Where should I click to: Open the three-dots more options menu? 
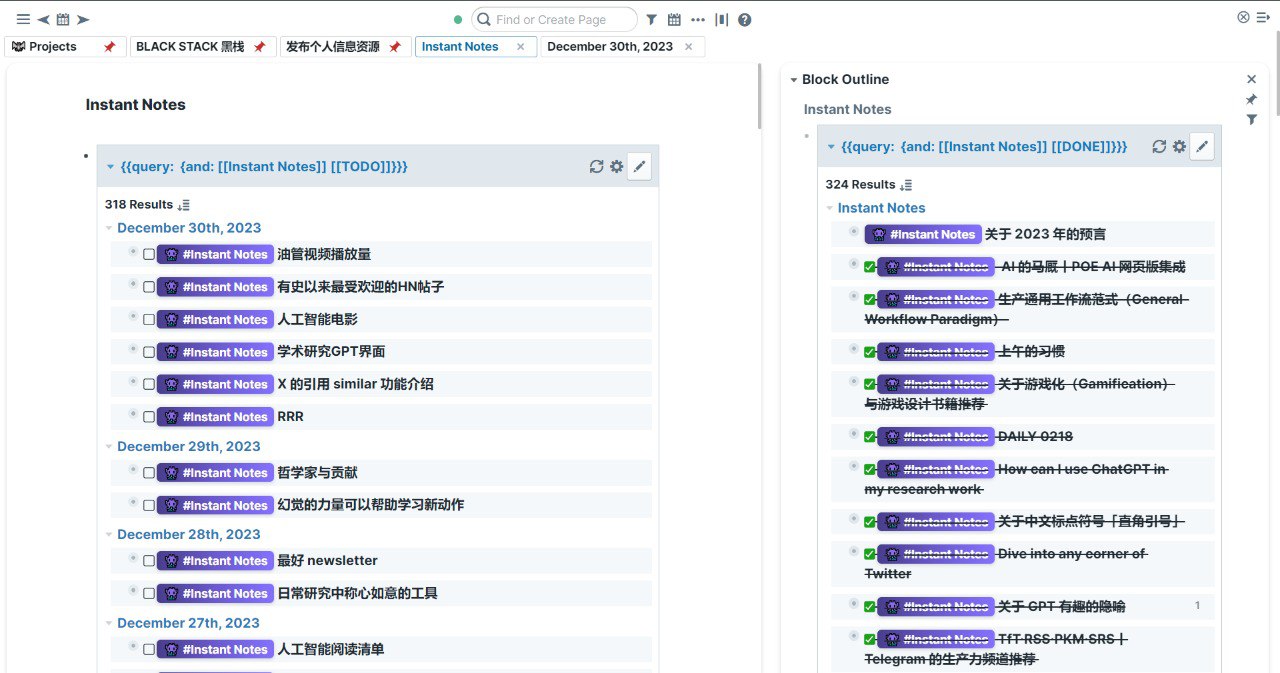click(697, 19)
